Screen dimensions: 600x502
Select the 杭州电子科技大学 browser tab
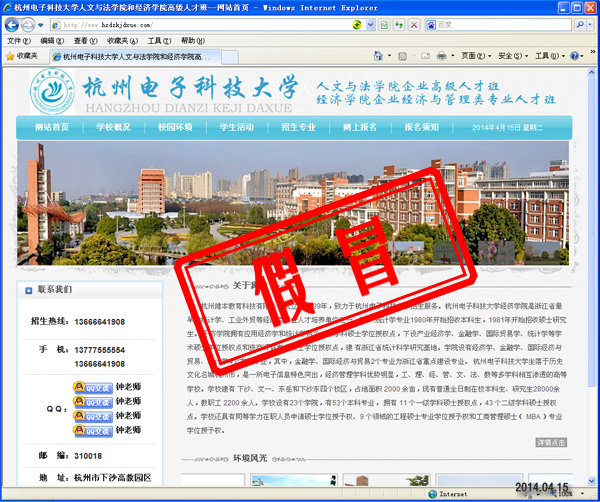tap(135, 57)
